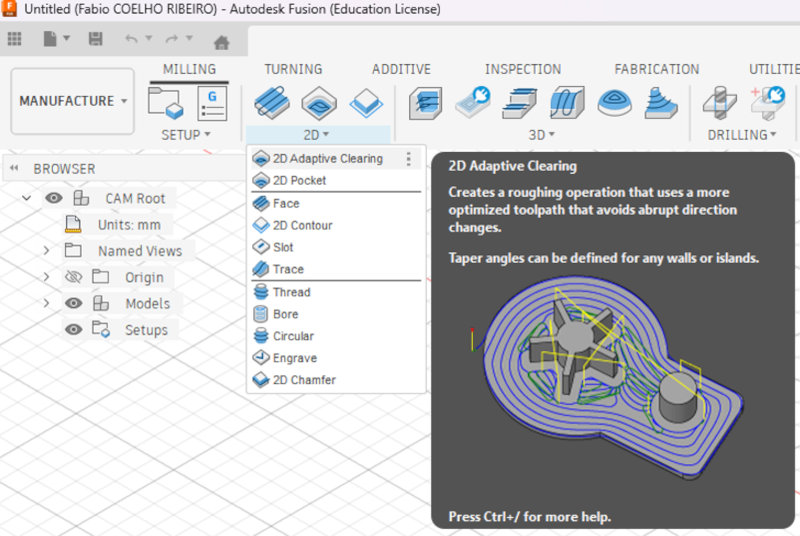Collapse the BROWSER panel arrows
Image resolution: width=800 pixels, height=536 pixels.
point(14,168)
